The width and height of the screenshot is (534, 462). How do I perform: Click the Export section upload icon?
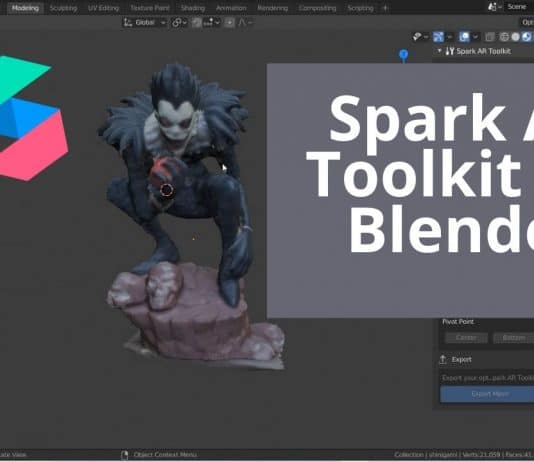click(443, 360)
